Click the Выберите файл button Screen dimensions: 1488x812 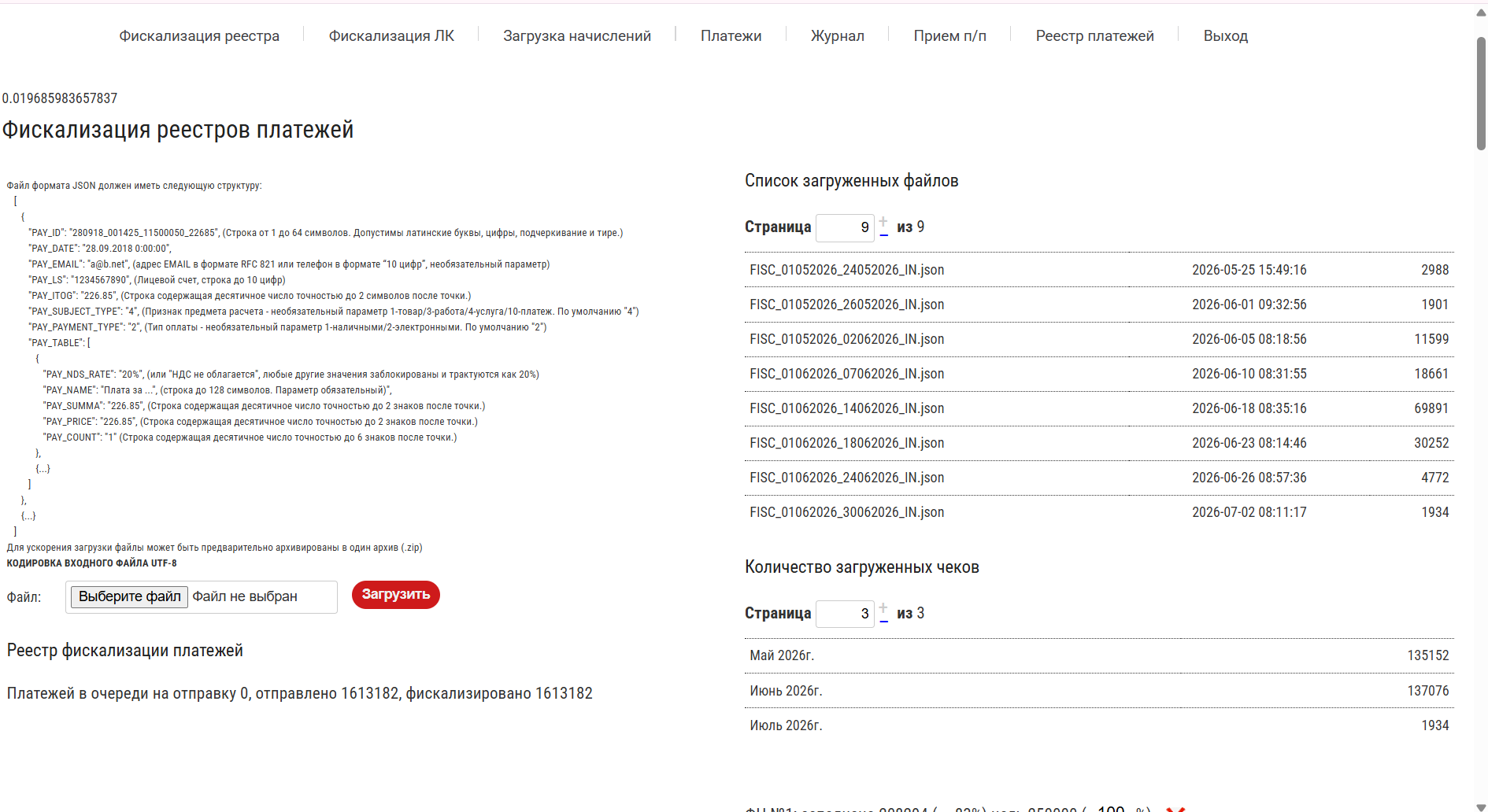(x=130, y=596)
